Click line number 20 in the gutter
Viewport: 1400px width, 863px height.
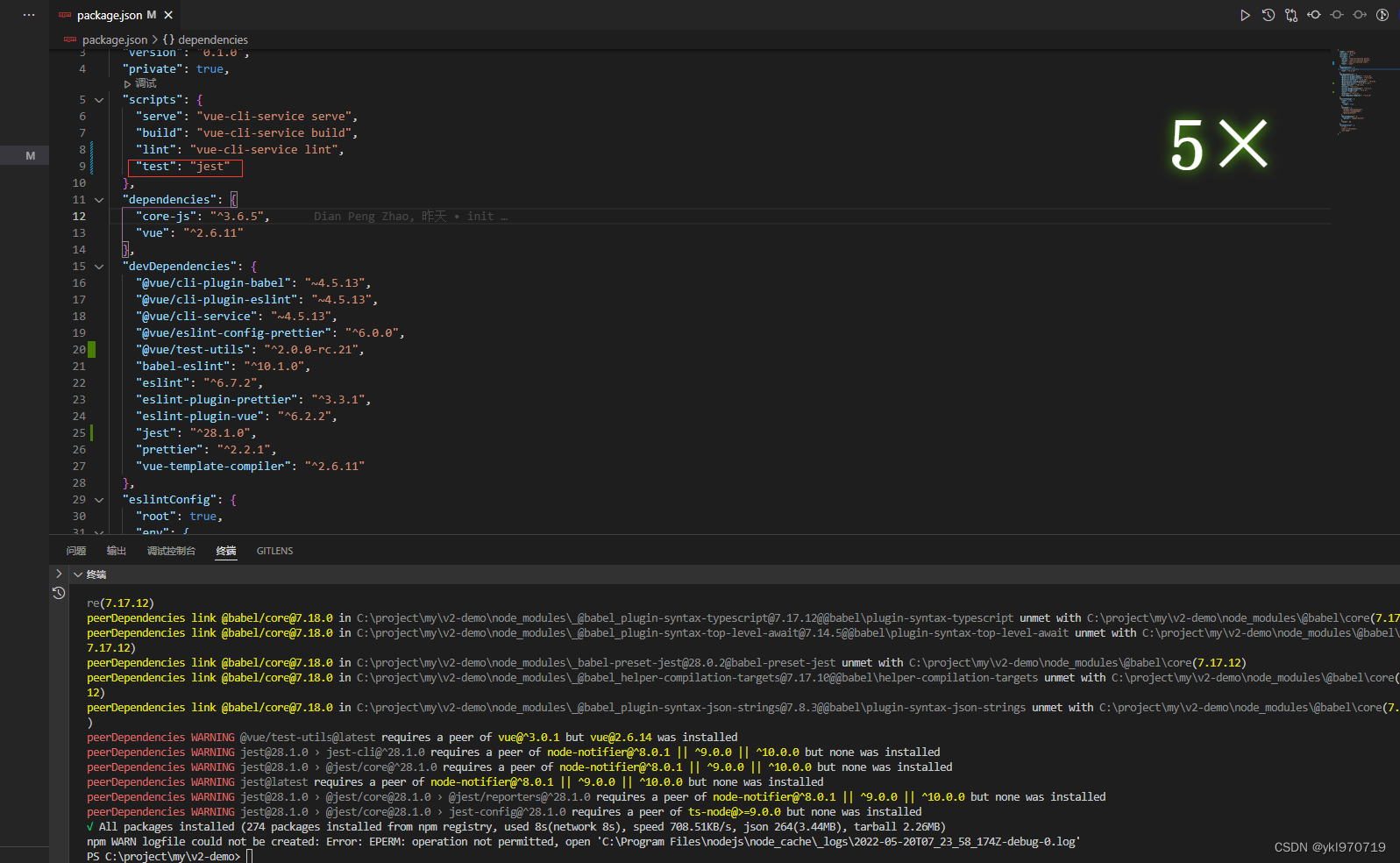tap(79, 350)
